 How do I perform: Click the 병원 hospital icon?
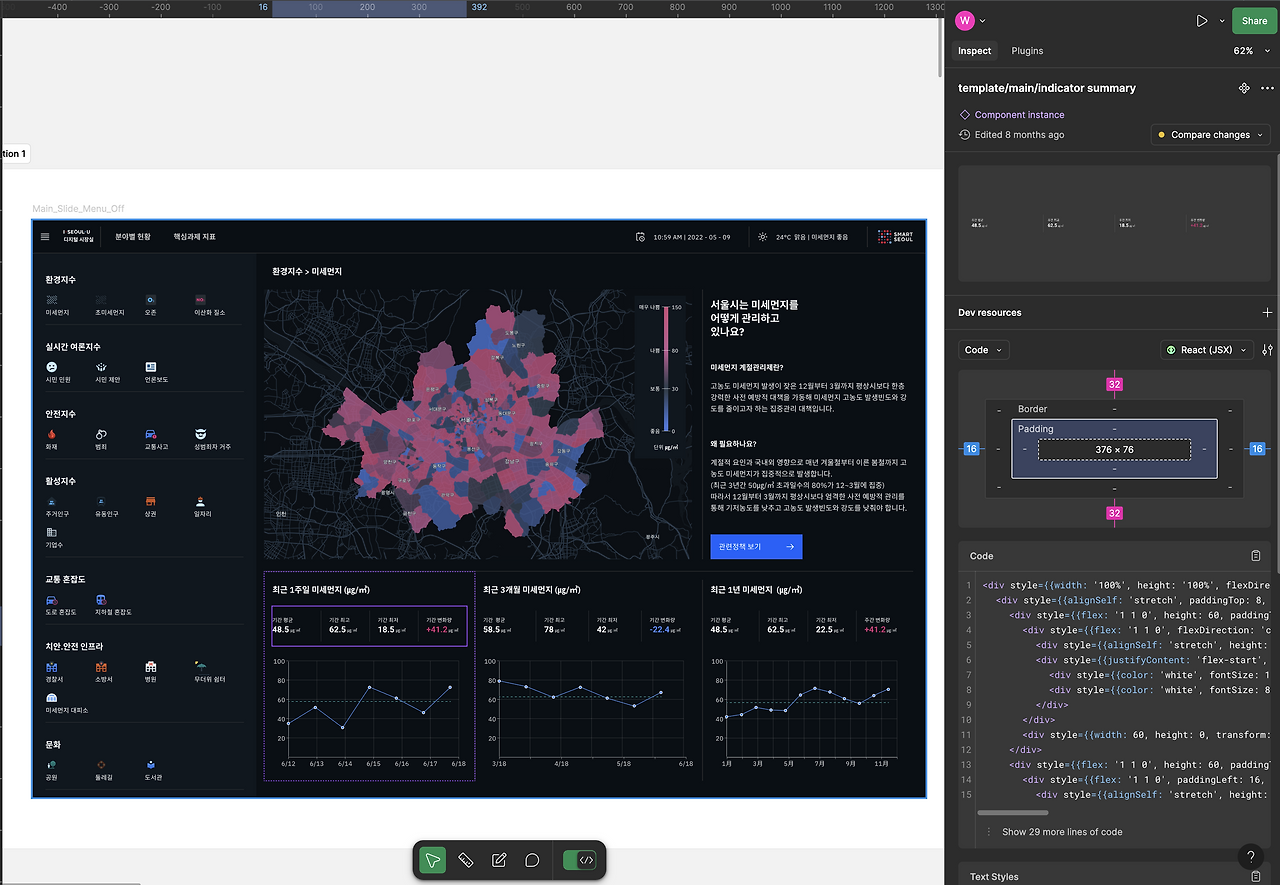[150, 666]
